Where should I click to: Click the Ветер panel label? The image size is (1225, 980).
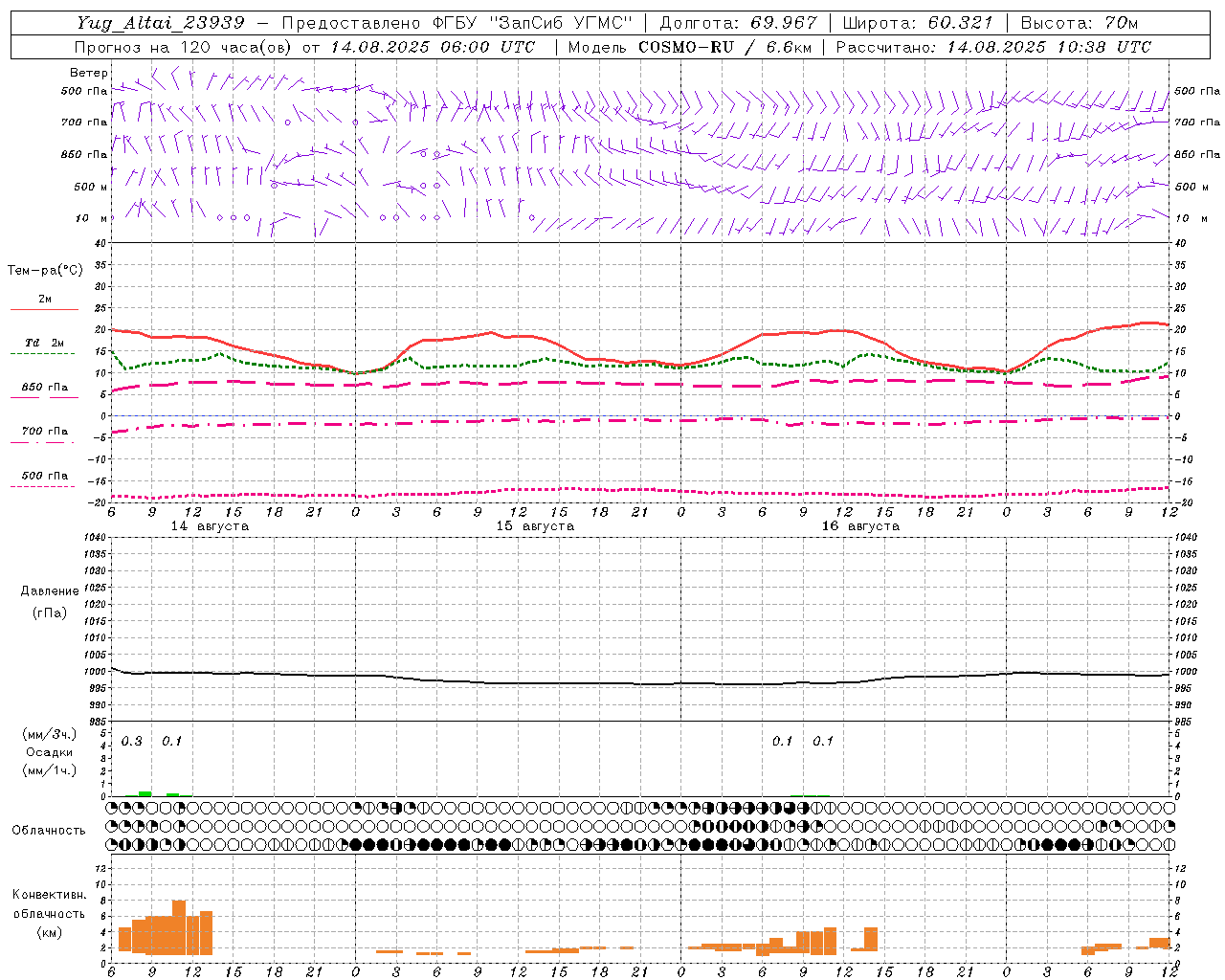[89, 73]
